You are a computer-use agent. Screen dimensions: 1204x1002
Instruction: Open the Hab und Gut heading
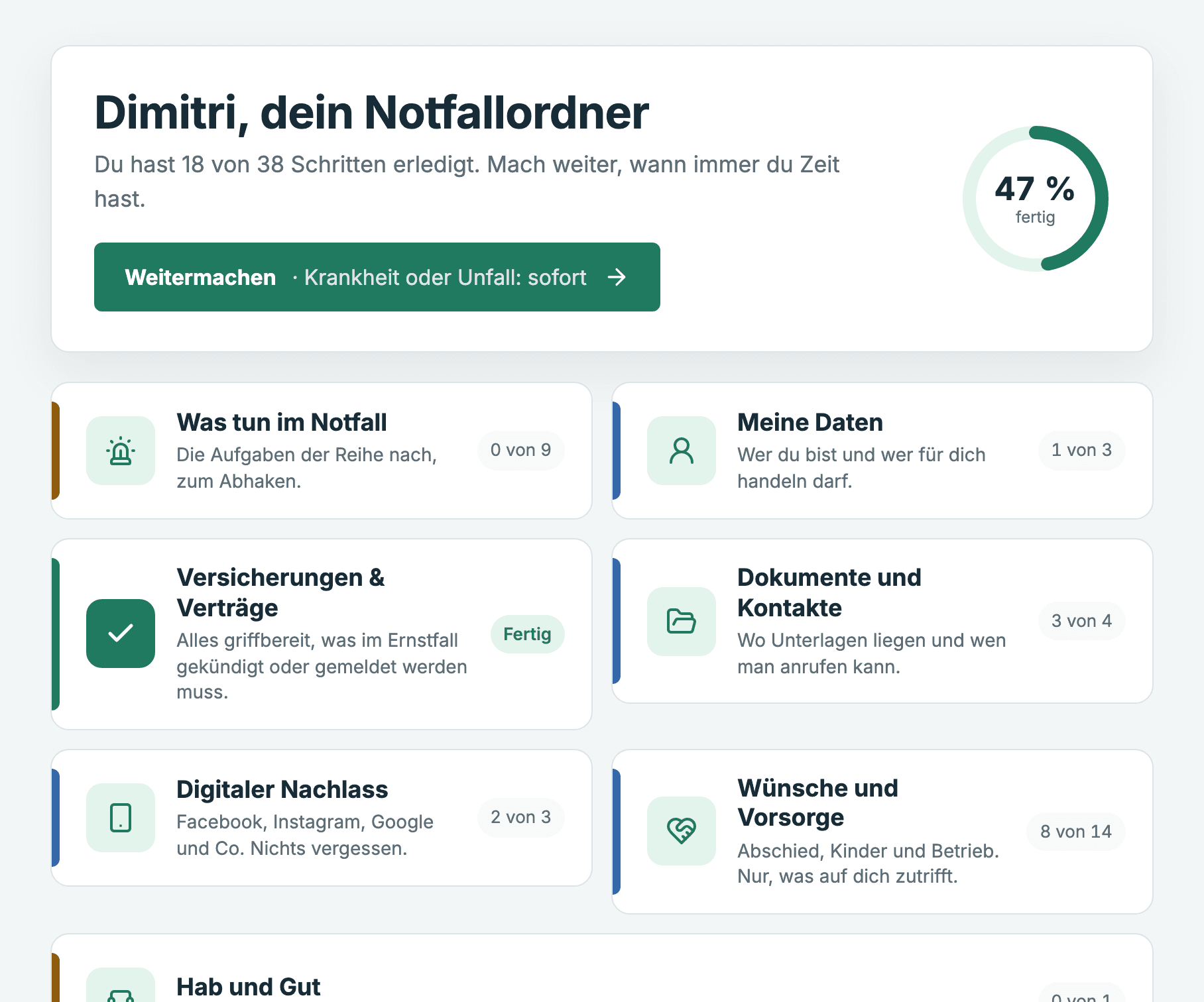pyautogui.click(x=249, y=987)
